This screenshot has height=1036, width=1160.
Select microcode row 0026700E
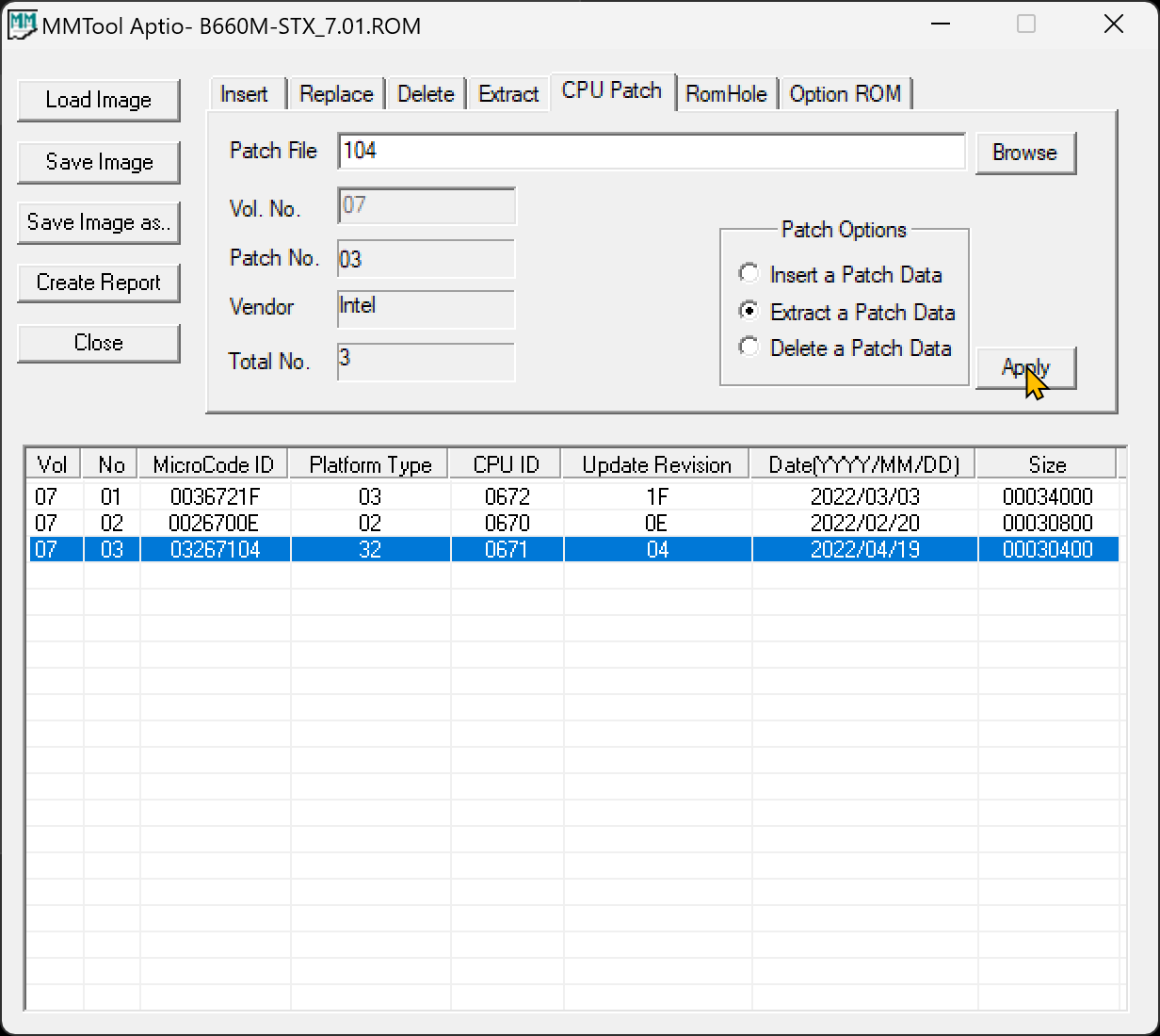pos(573,523)
